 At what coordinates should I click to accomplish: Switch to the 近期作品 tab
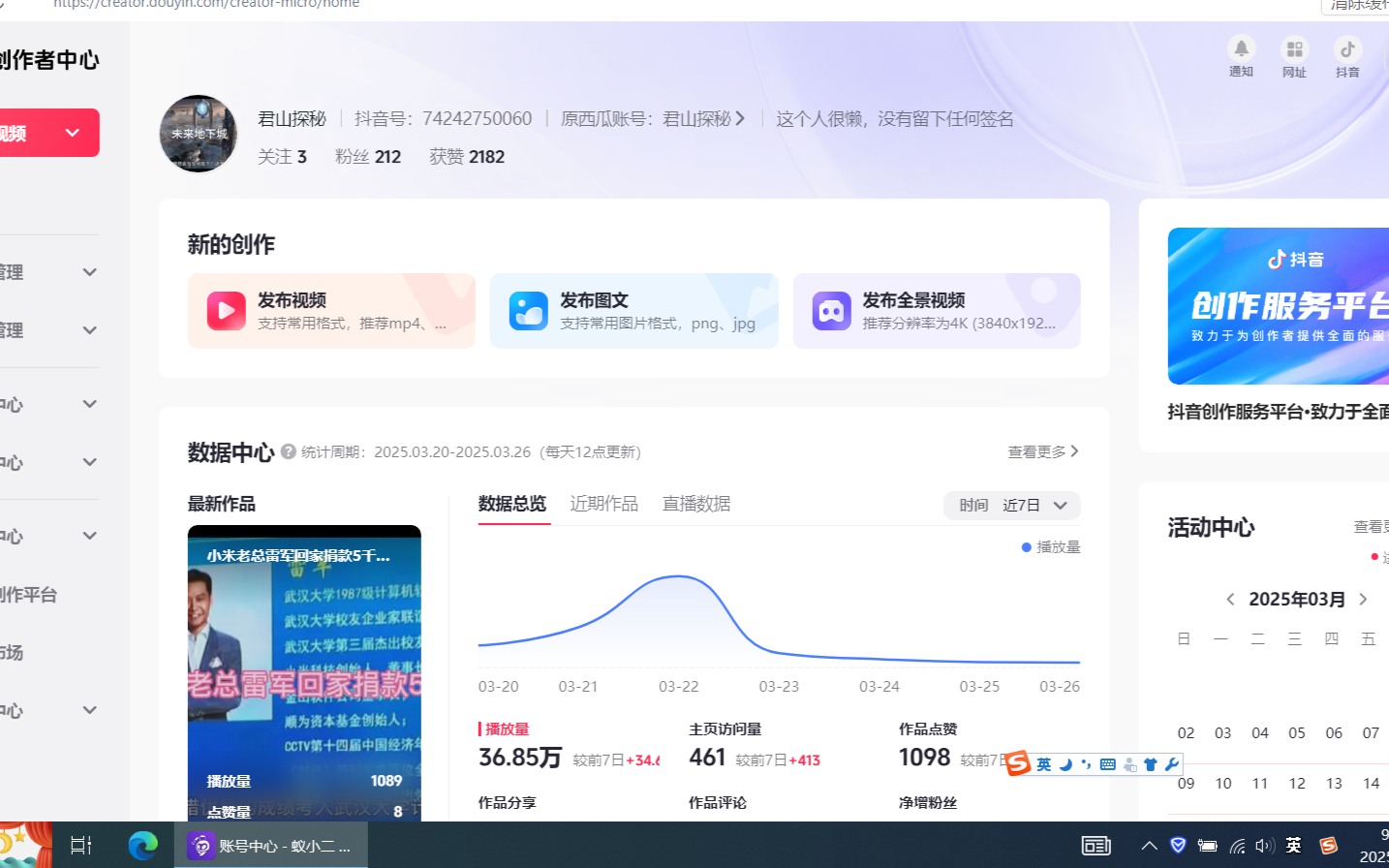coord(603,504)
